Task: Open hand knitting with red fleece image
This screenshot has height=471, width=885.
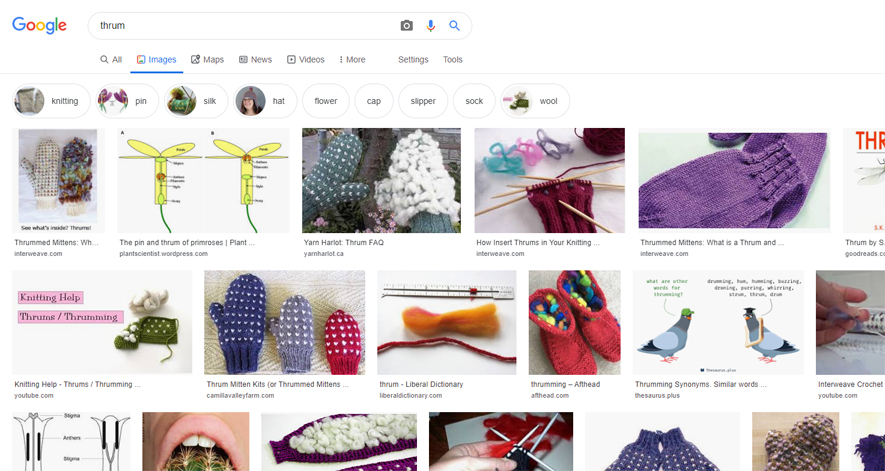Action: 501,442
